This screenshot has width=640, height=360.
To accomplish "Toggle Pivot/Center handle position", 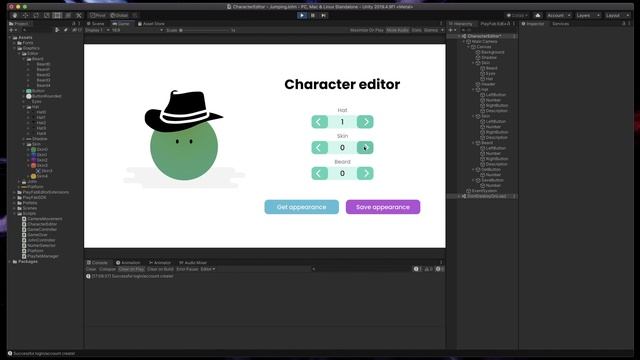I will click(x=98, y=16).
